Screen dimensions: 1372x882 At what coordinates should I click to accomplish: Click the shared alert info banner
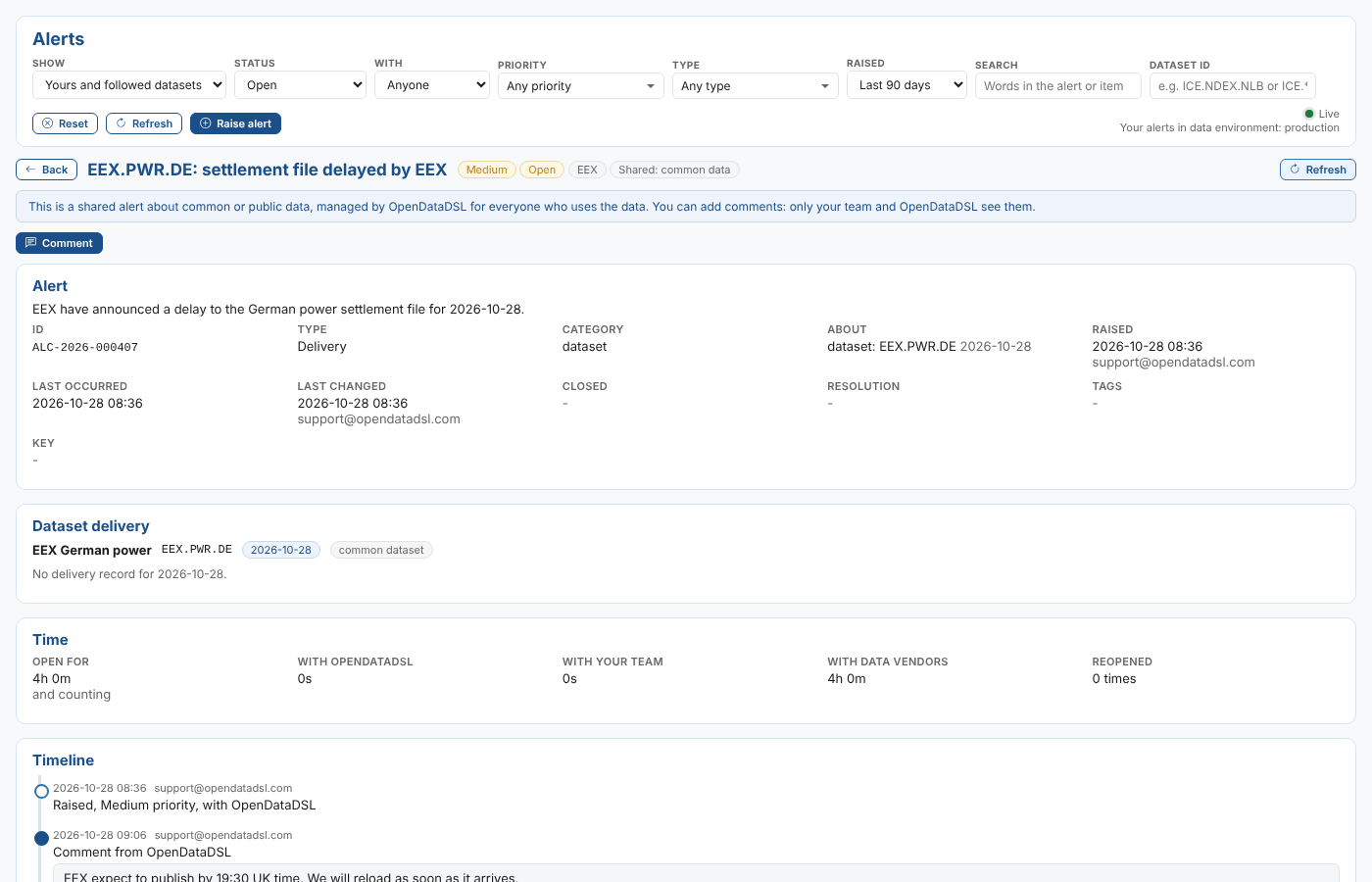coord(686,207)
